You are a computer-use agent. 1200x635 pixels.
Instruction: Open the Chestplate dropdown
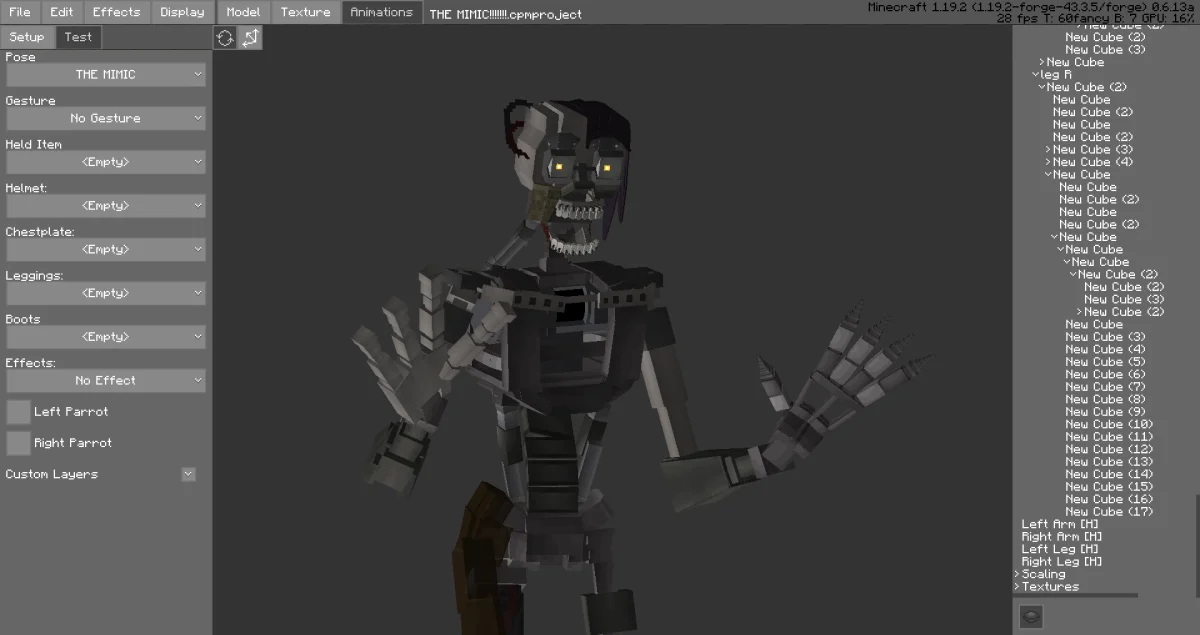tap(105, 250)
